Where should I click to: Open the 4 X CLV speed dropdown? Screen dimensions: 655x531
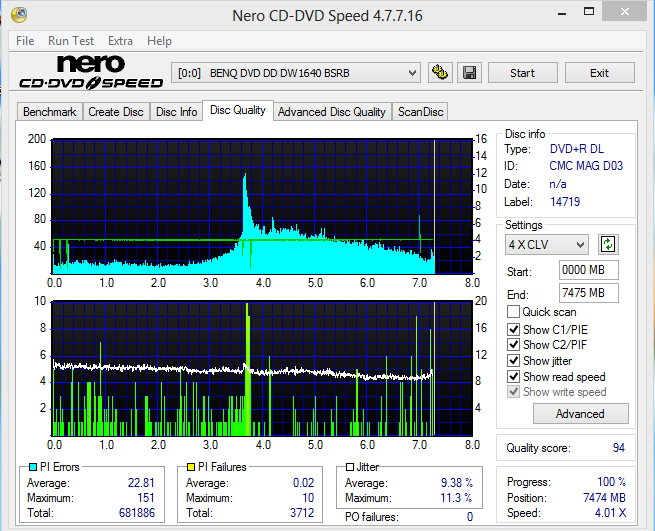click(x=547, y=244)
